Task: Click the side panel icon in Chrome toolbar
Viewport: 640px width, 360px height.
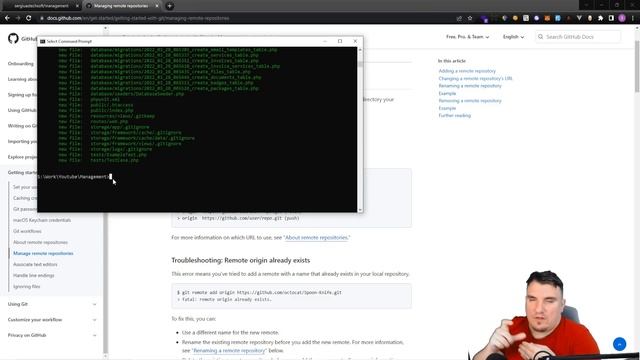Action: 611,18
